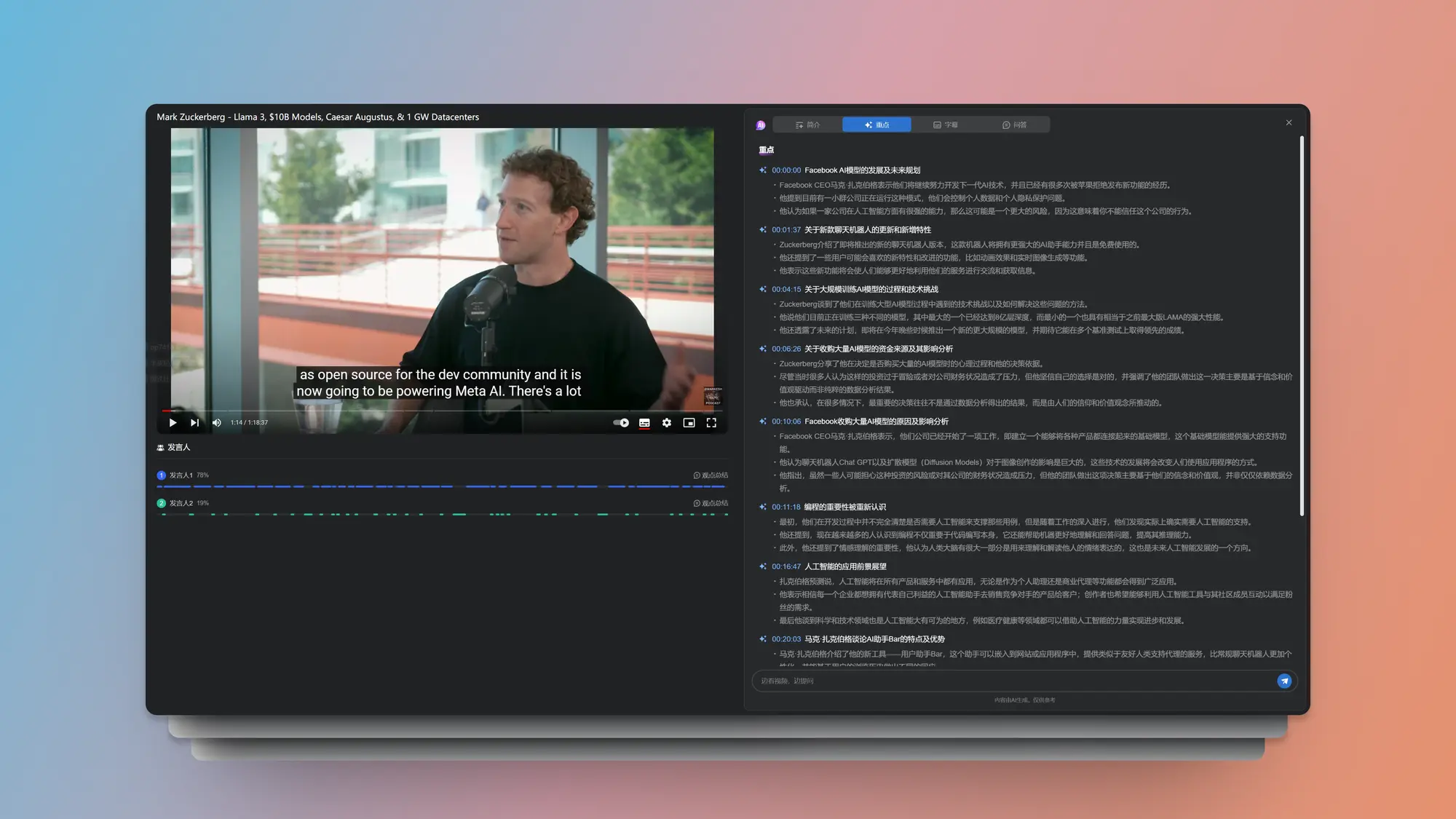Image resolution: width=1456 pixels, height=819 pixels.
Task: Switch to the 字幕 tab
Action: (x=945, y=124)
